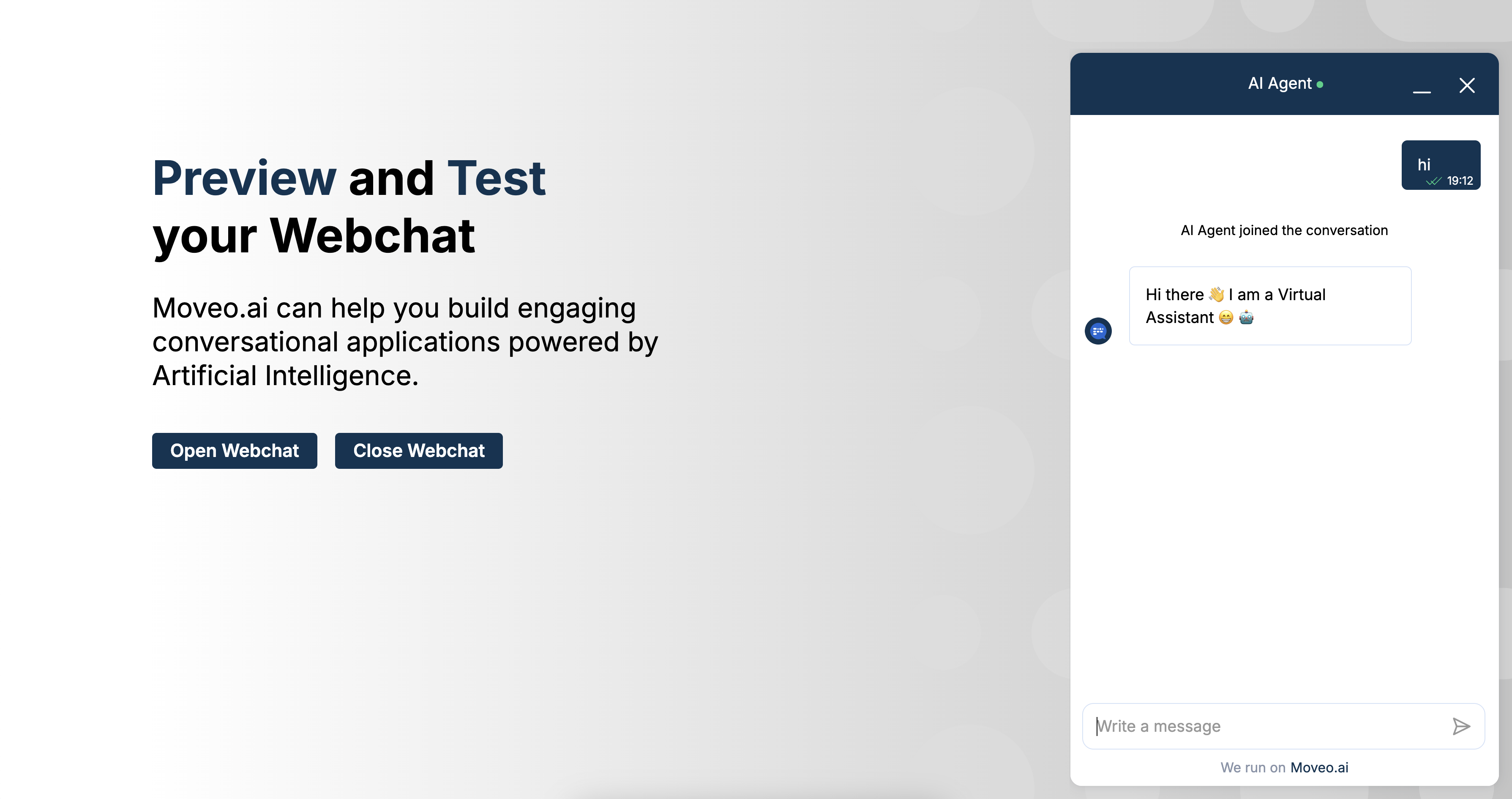Click the bot avatar icon beside the reply

(x=1097, y=331)
